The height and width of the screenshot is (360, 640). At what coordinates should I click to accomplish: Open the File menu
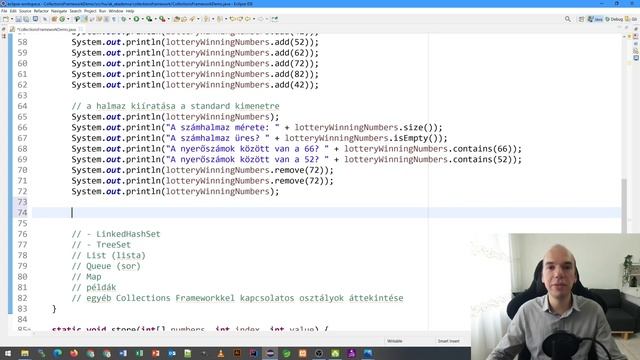[4, 11]
